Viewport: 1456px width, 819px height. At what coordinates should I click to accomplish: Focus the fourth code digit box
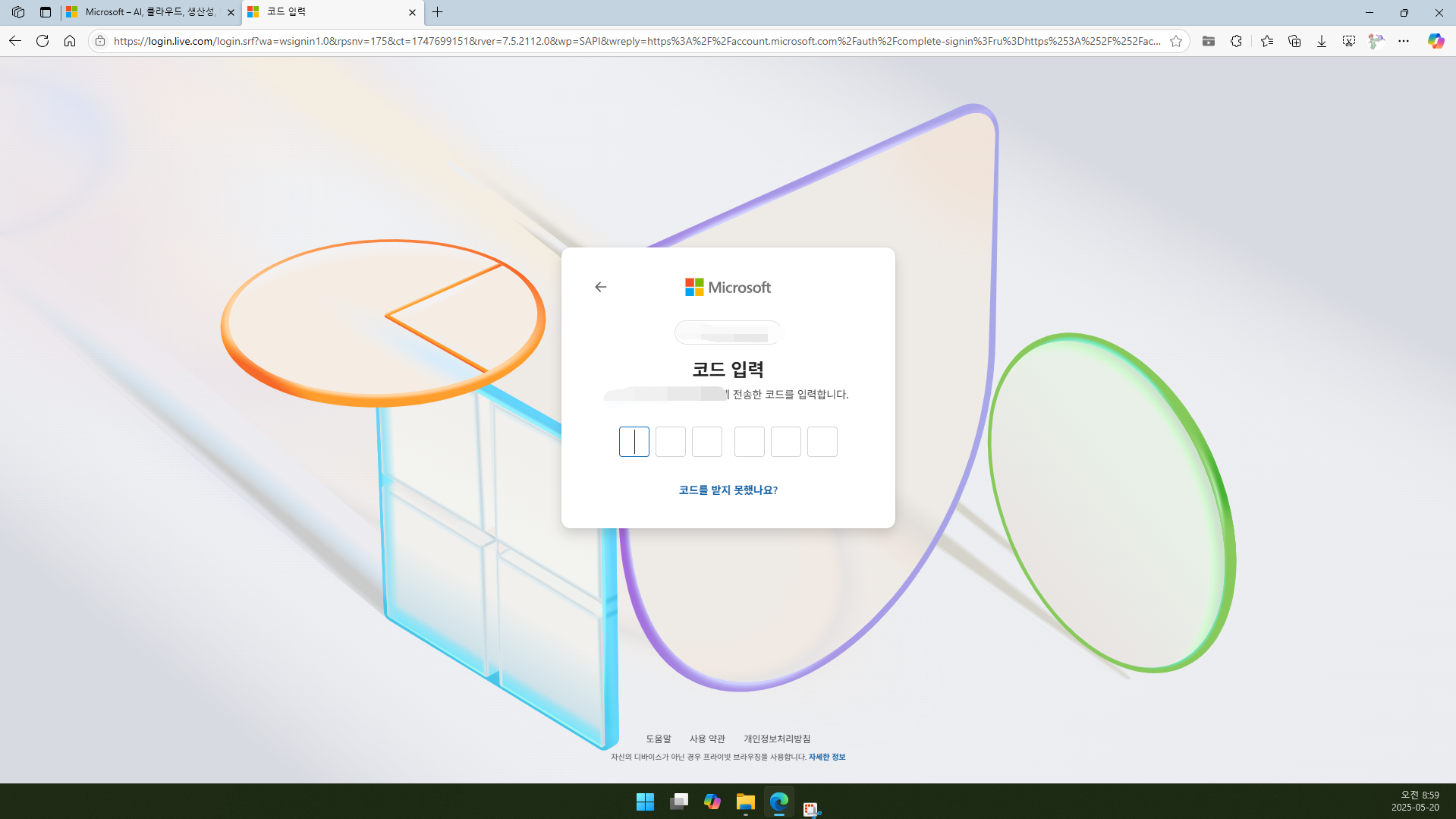[x=750, y=442]
